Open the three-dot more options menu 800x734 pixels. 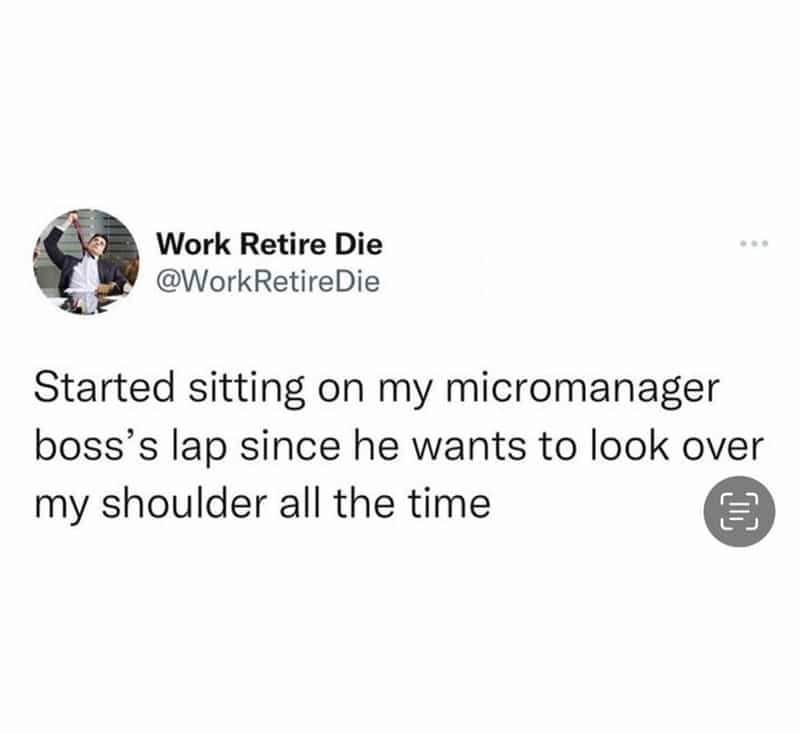(750, 244)
